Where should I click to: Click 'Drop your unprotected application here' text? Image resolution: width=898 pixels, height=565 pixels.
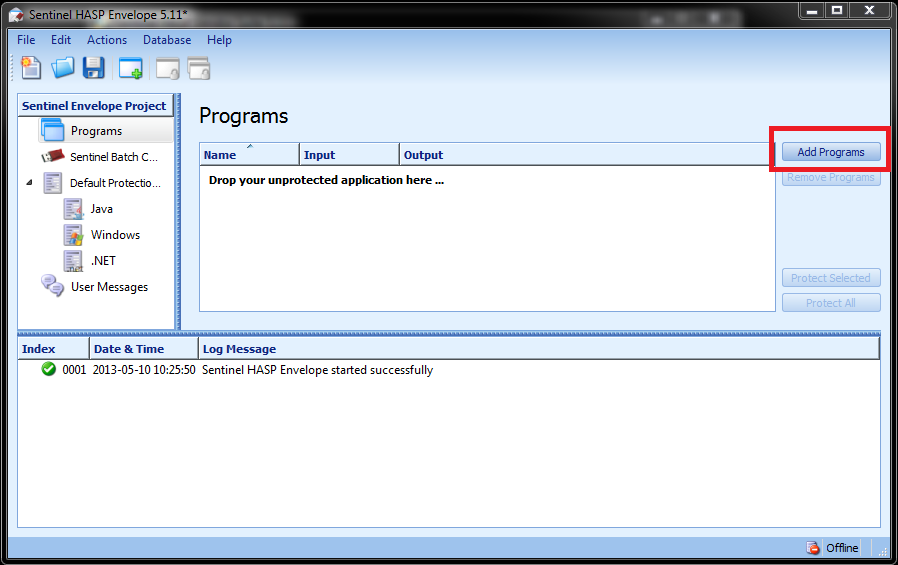point(326,180)
